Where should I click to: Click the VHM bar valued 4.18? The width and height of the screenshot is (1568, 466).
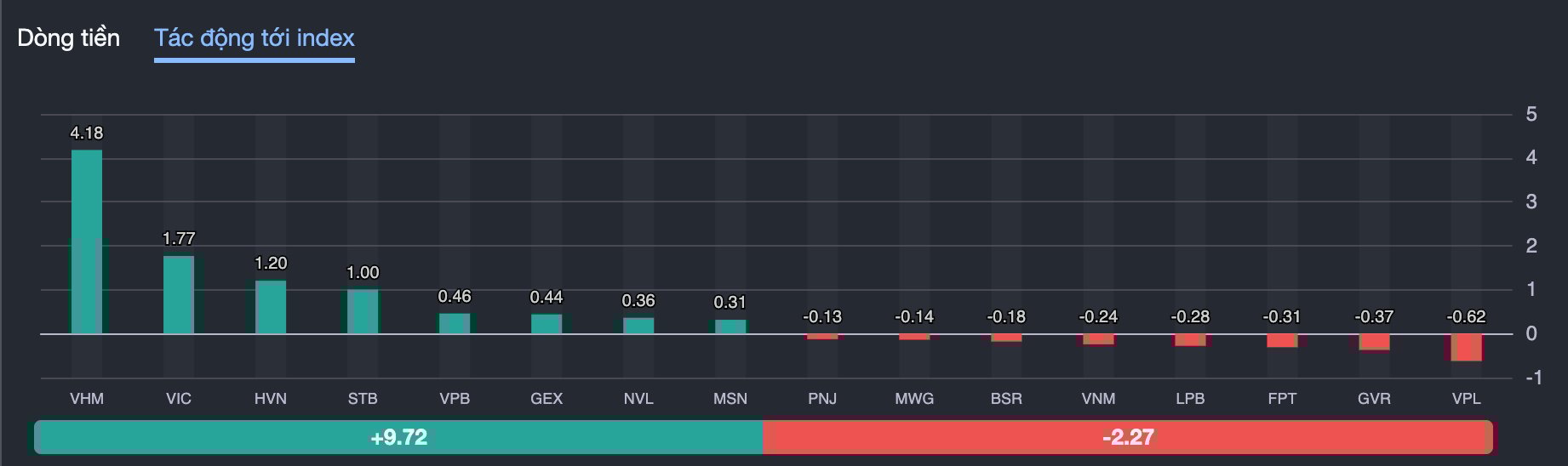coord(87,242)
